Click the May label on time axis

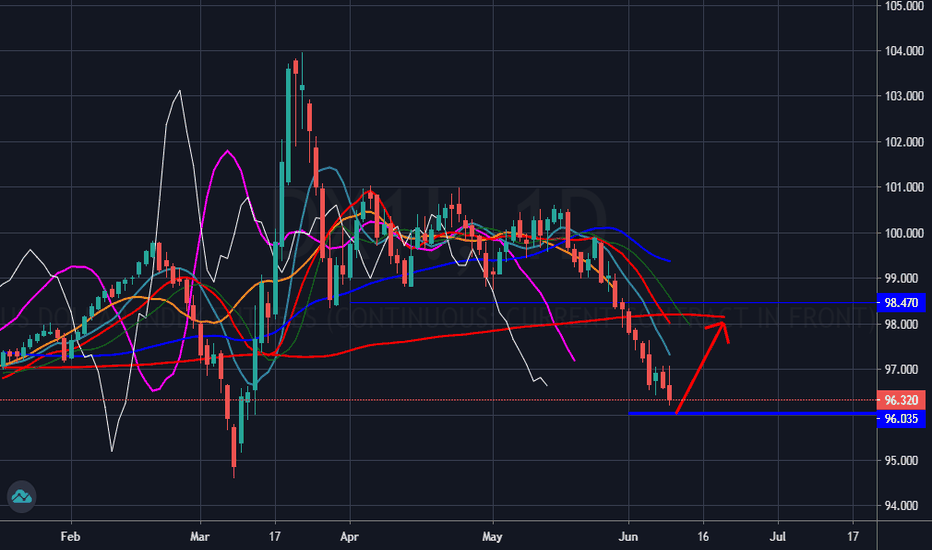(x=492, y=536)
